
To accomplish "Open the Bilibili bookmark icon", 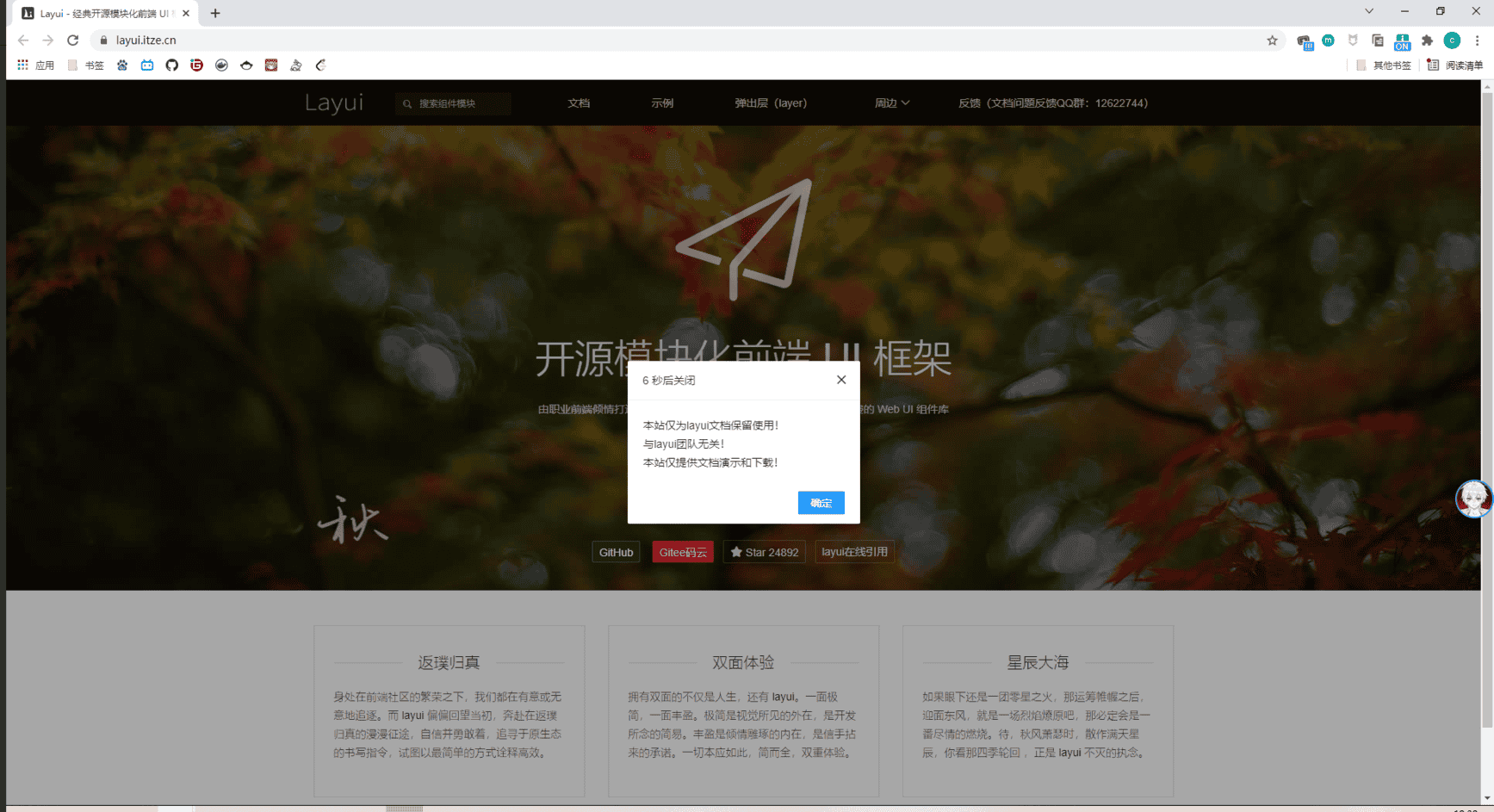I will coord(147,65).
